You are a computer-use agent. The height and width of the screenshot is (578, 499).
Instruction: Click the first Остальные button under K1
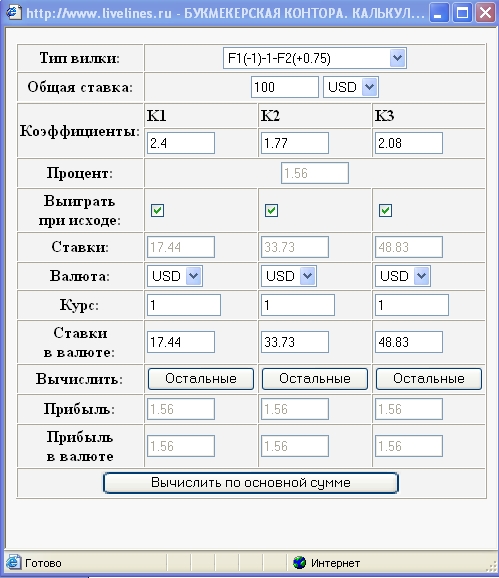(x=201, y=379)
